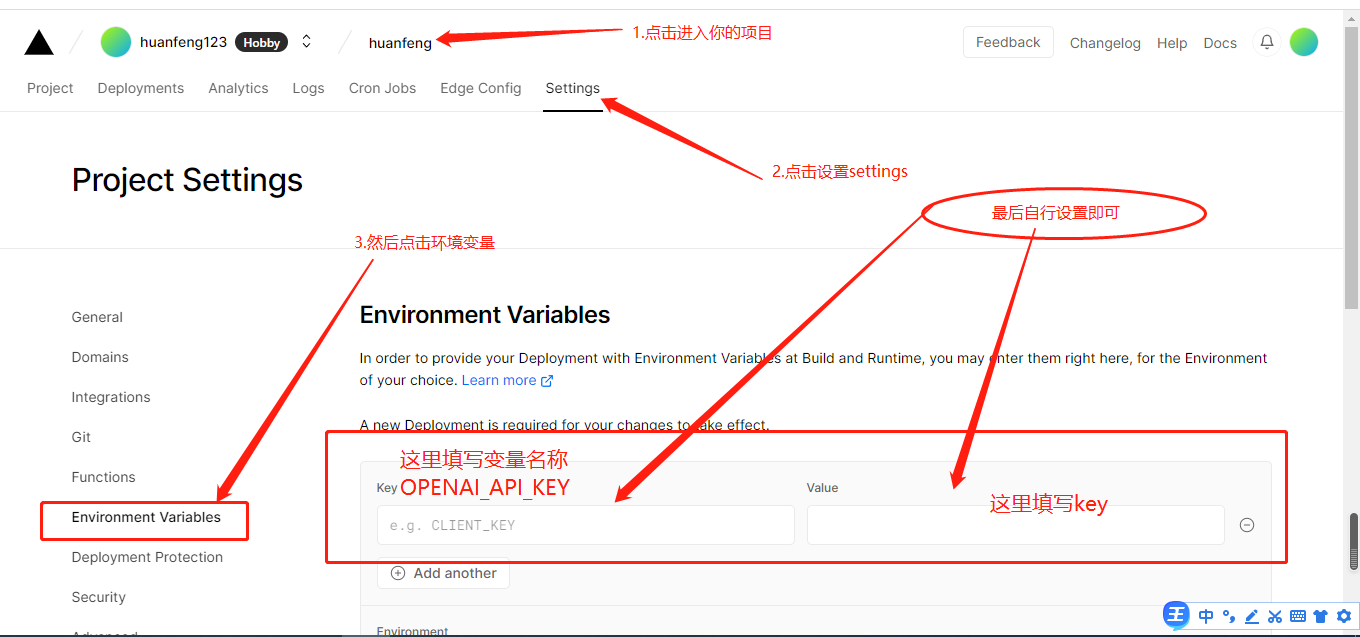Remove the variable row with the minus icon
The image size is (1360, 637).
(1247, 525)
